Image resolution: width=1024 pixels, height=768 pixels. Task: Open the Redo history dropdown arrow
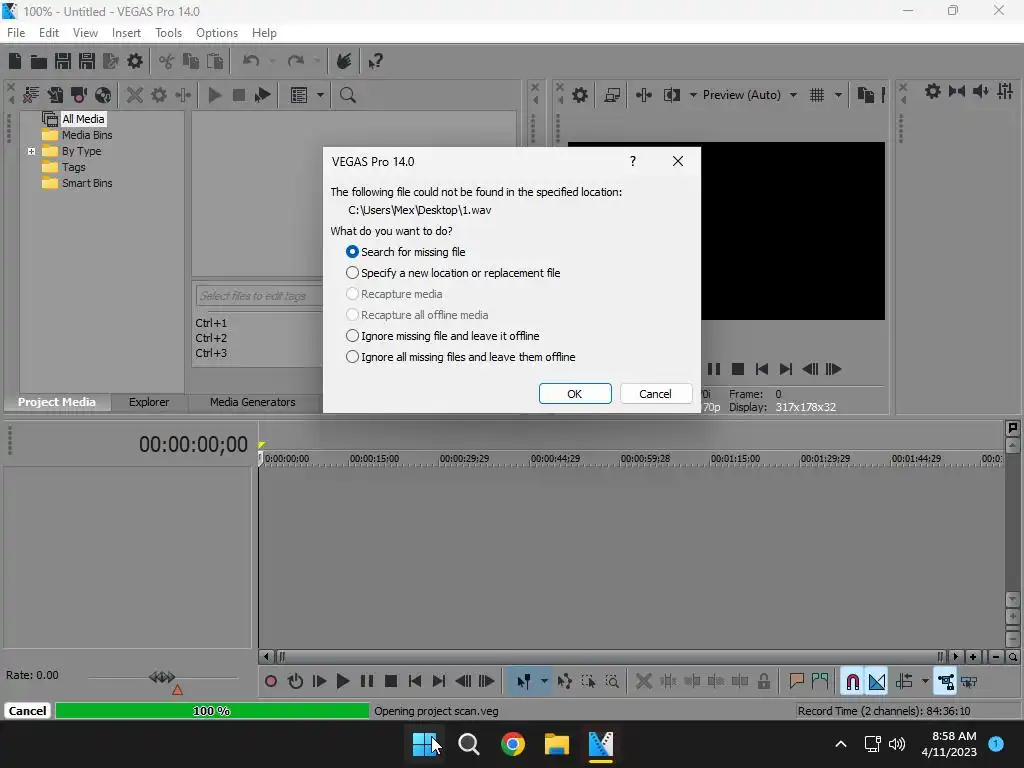pos(317,61)
